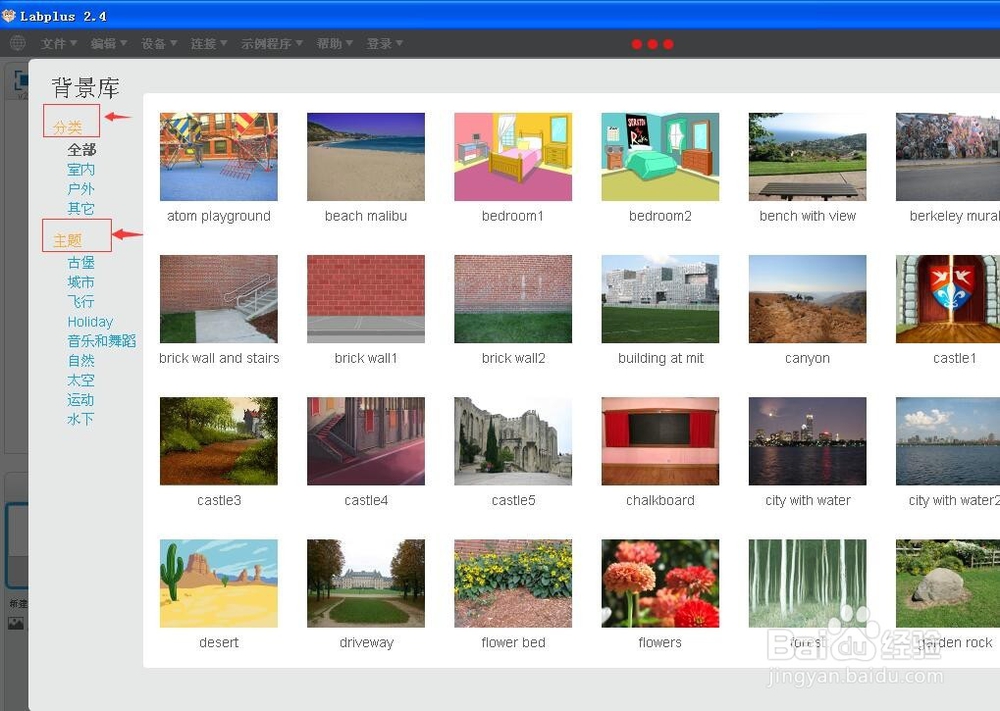
Task: Choose the castle1 backdrop
Action: [948, 299]
